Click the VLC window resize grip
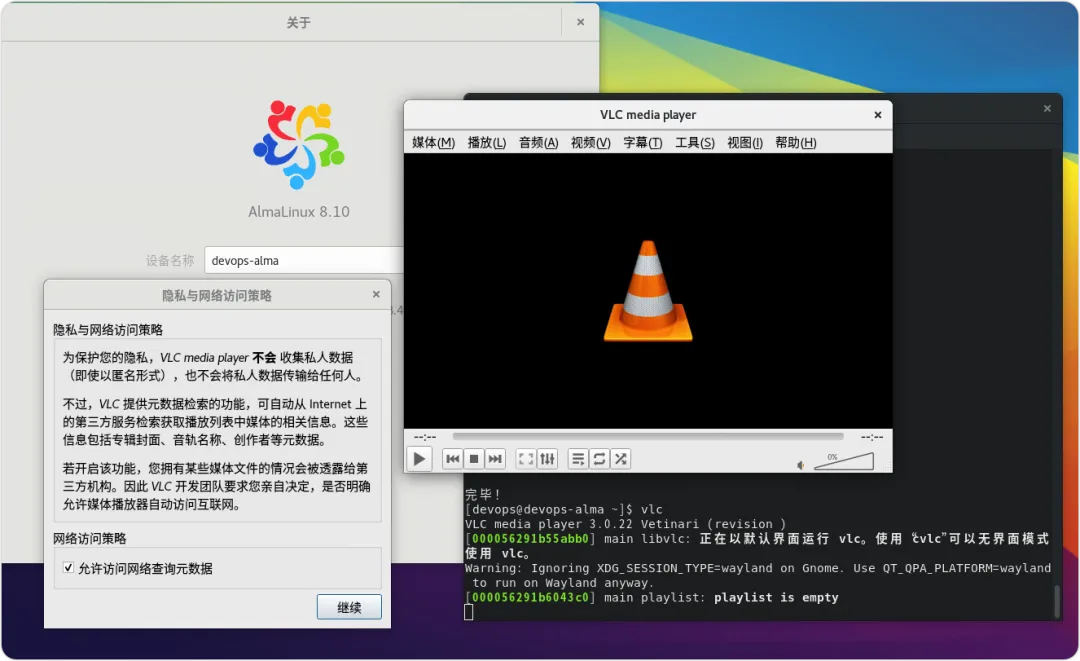The image size is (1080, 661). click(888, 468)
